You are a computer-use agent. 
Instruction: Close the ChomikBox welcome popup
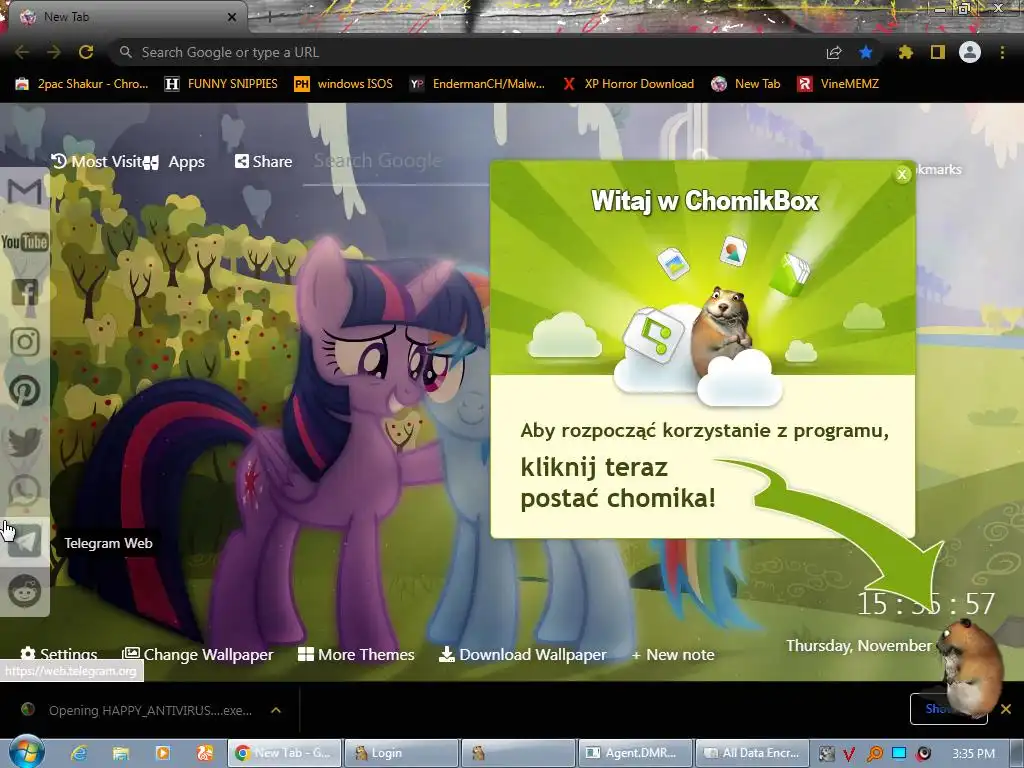tap(902, 174)
